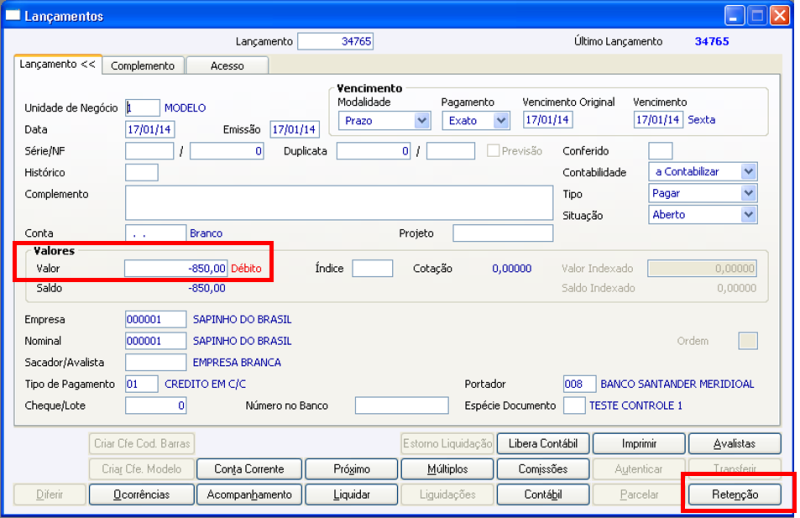Click the Espécie Documento field
This screenshot has height=518, width=800.
pos(574,406)
